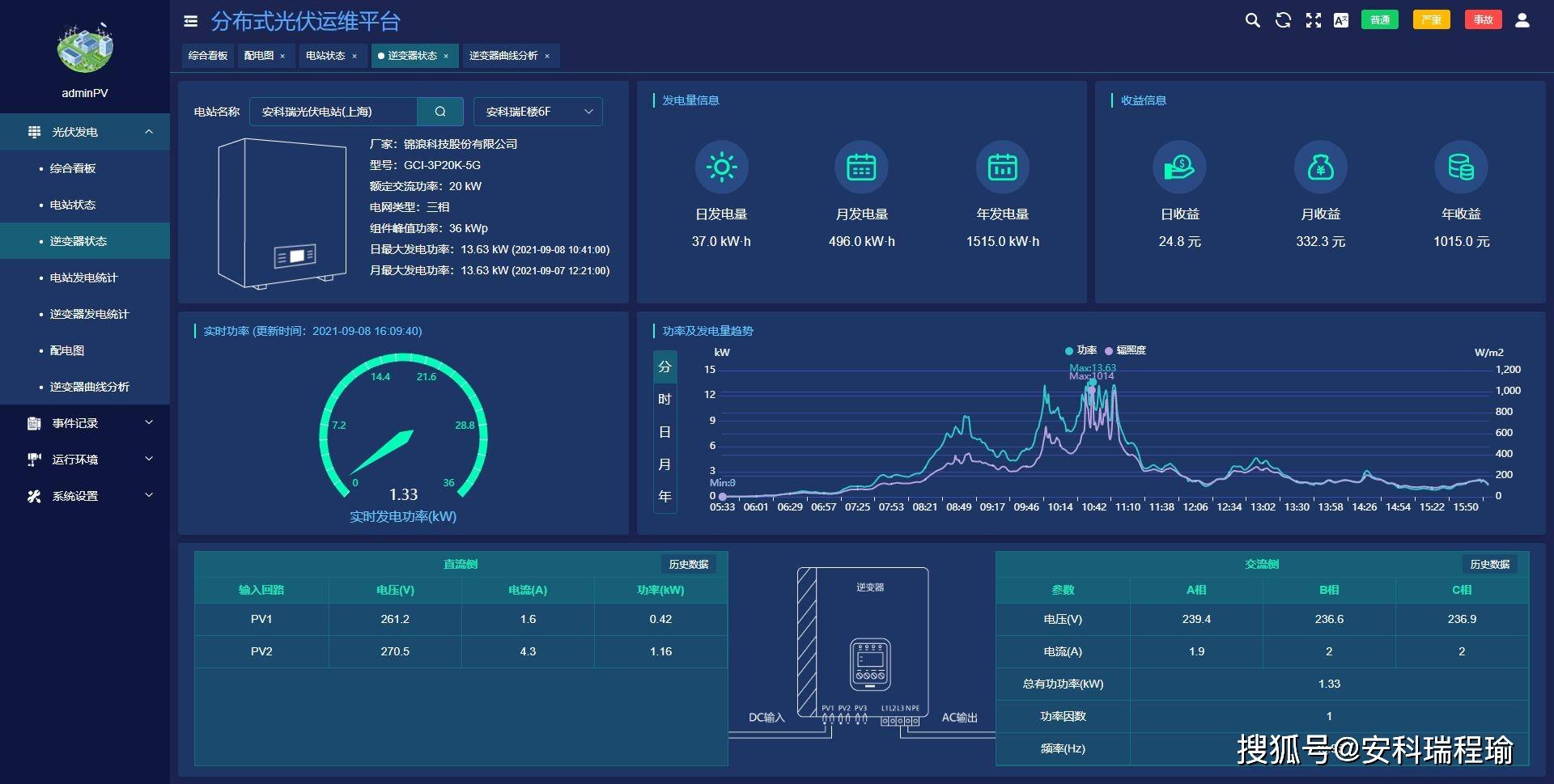
Task: Open 历史数据 for the 直流侧 table
Action: [689, 564]
